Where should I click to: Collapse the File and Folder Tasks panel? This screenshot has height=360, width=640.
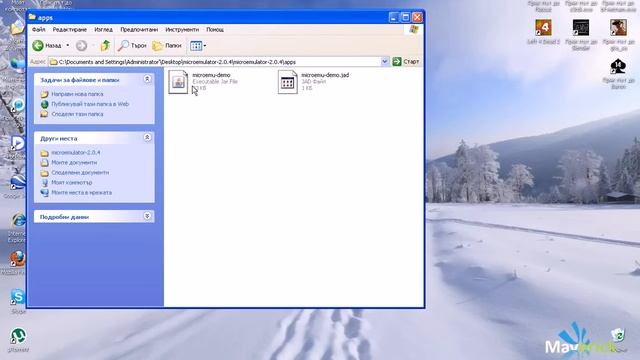point(147,79)
